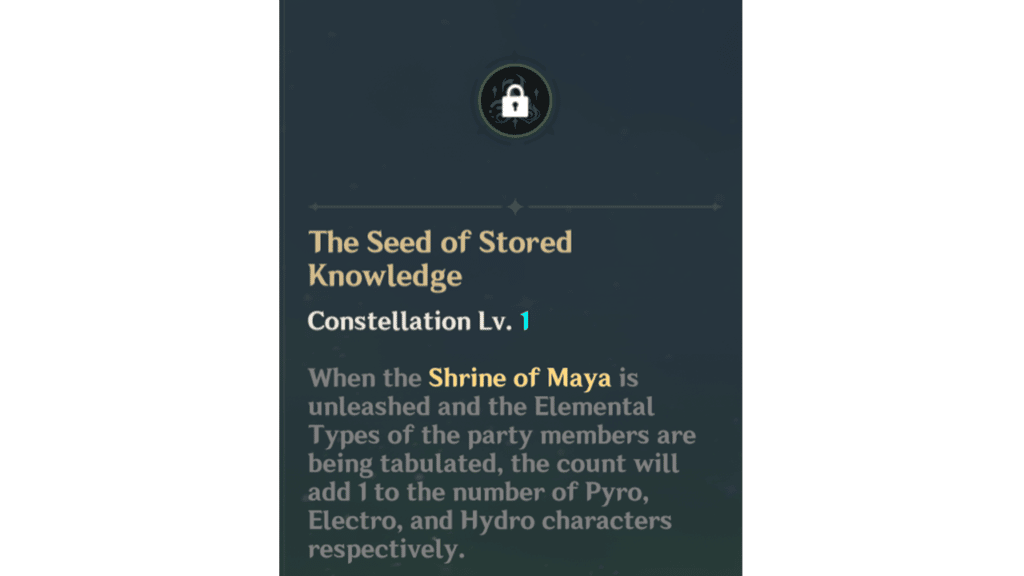Click the right endpoint star of the divider

click(716, 206)
